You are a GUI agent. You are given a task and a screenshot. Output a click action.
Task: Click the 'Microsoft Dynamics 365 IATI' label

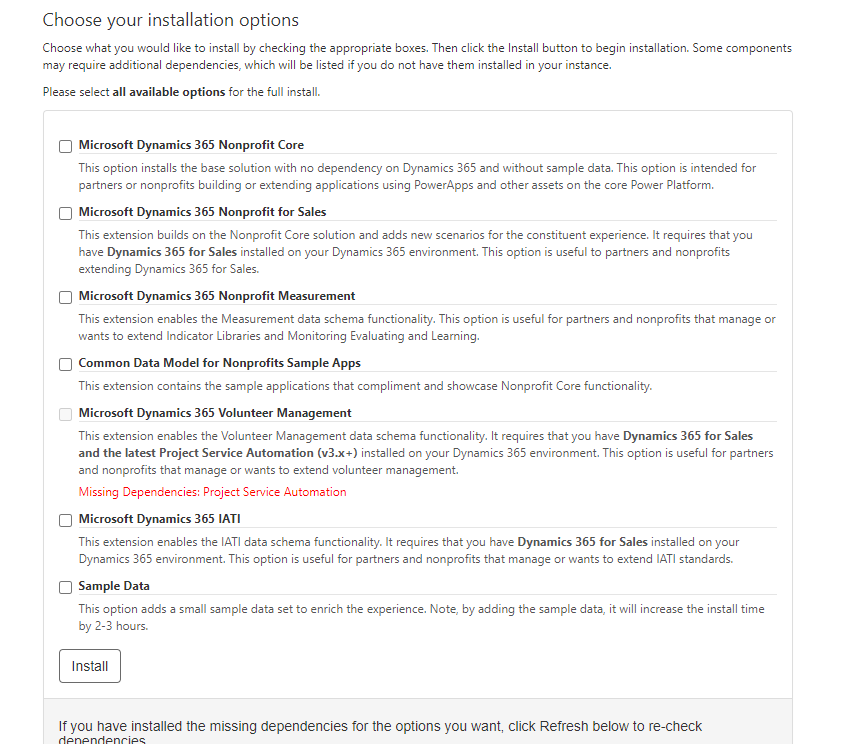[x=159, y=519]
